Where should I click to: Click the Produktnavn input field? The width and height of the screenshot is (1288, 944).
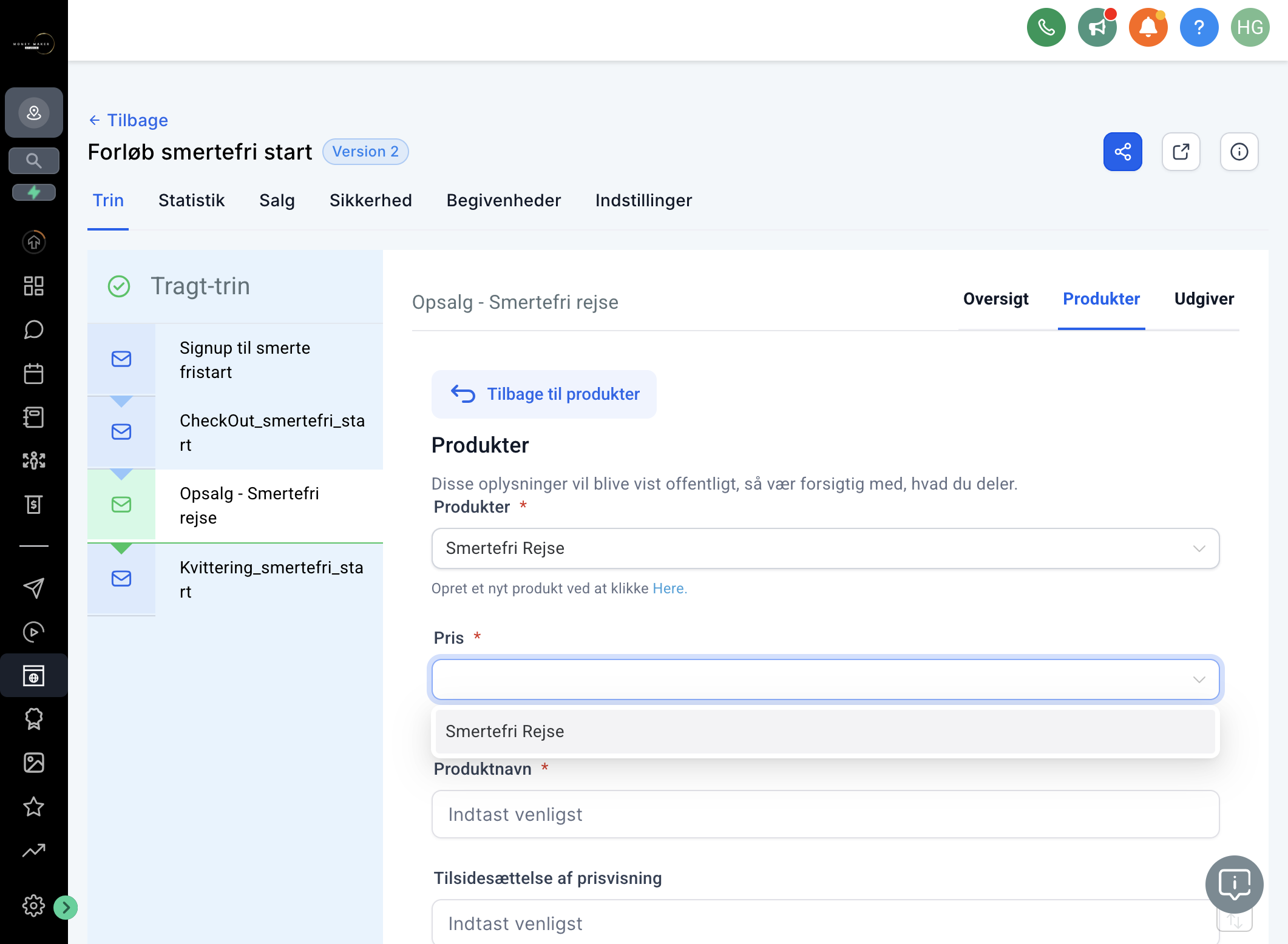click(x=825, y=814)
